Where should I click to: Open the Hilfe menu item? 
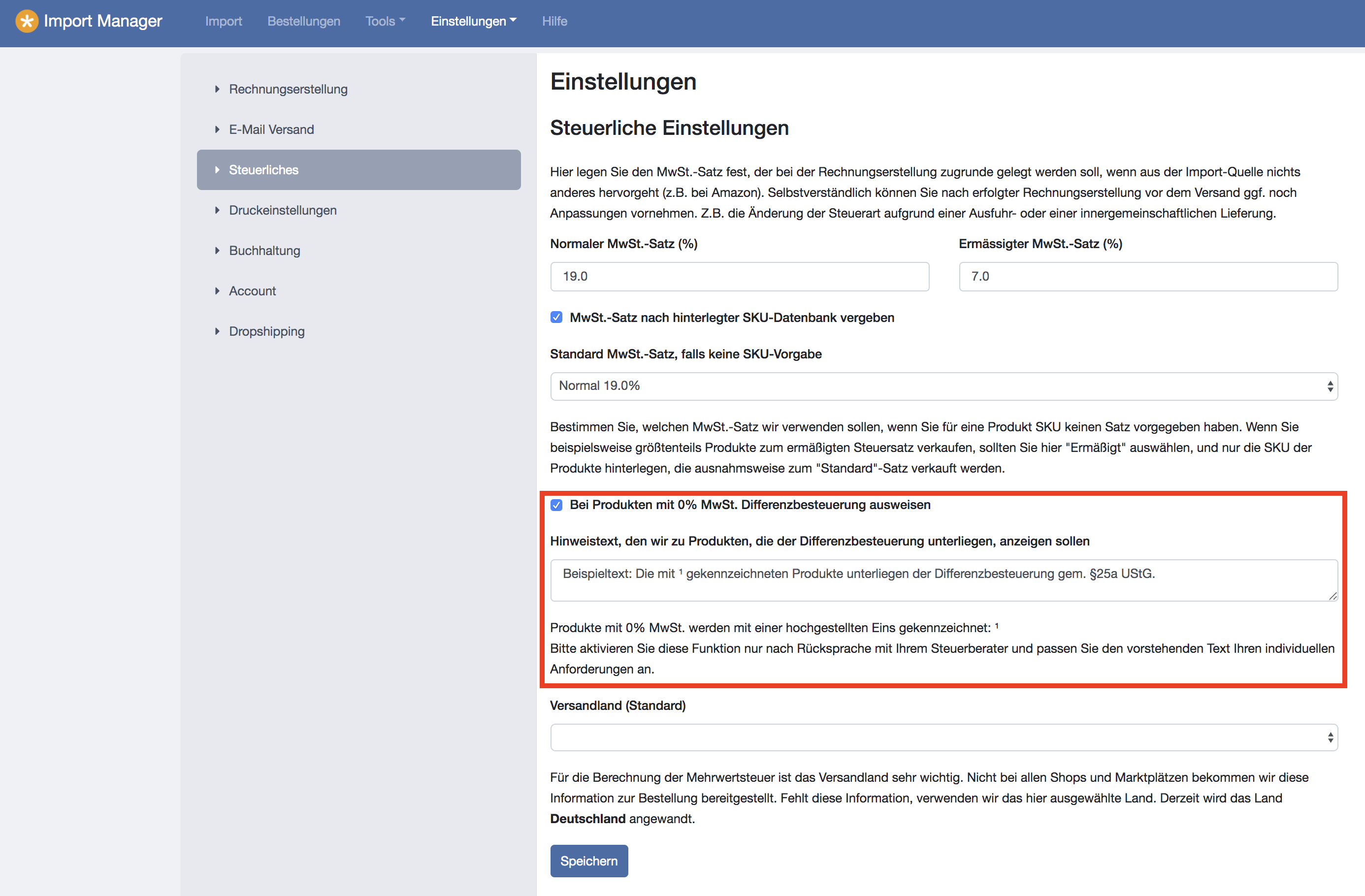point(554,21)
